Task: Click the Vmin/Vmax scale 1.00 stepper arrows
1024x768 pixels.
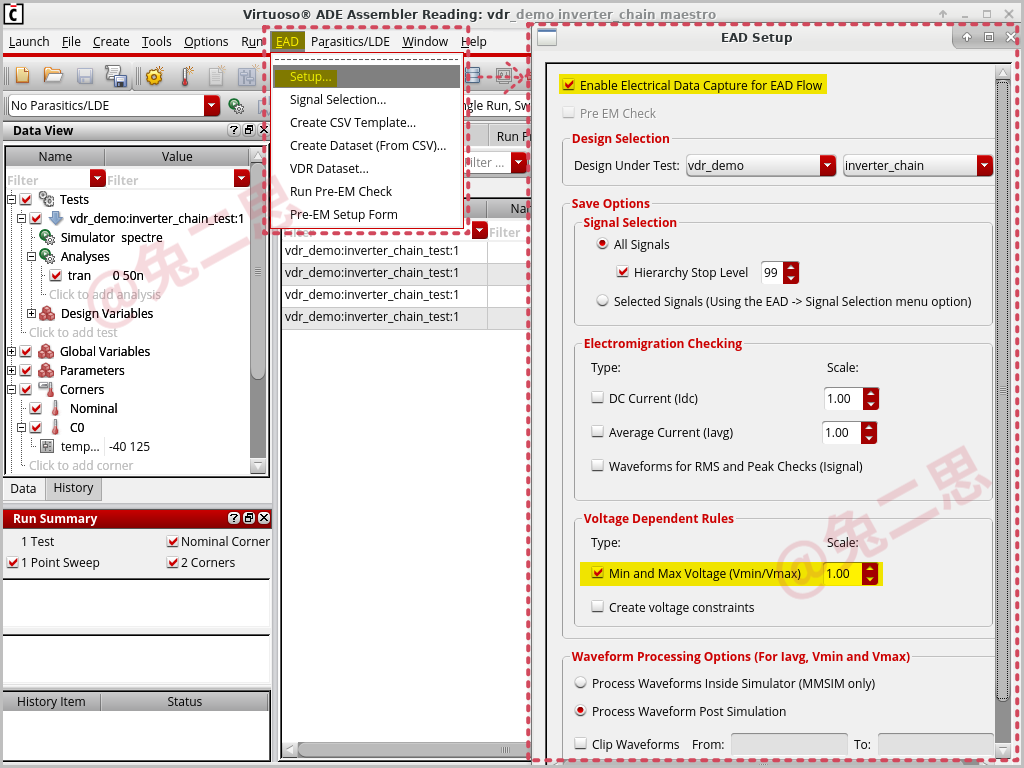Action: point(870,573)
